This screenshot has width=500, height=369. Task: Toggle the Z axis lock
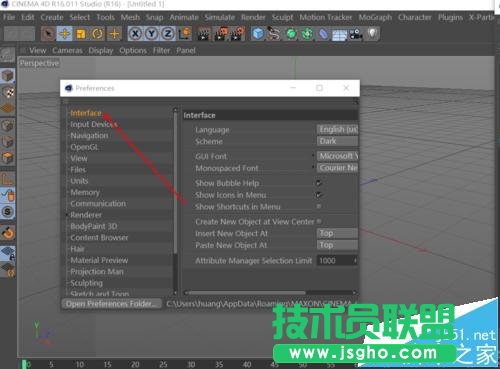click(168, 34)
